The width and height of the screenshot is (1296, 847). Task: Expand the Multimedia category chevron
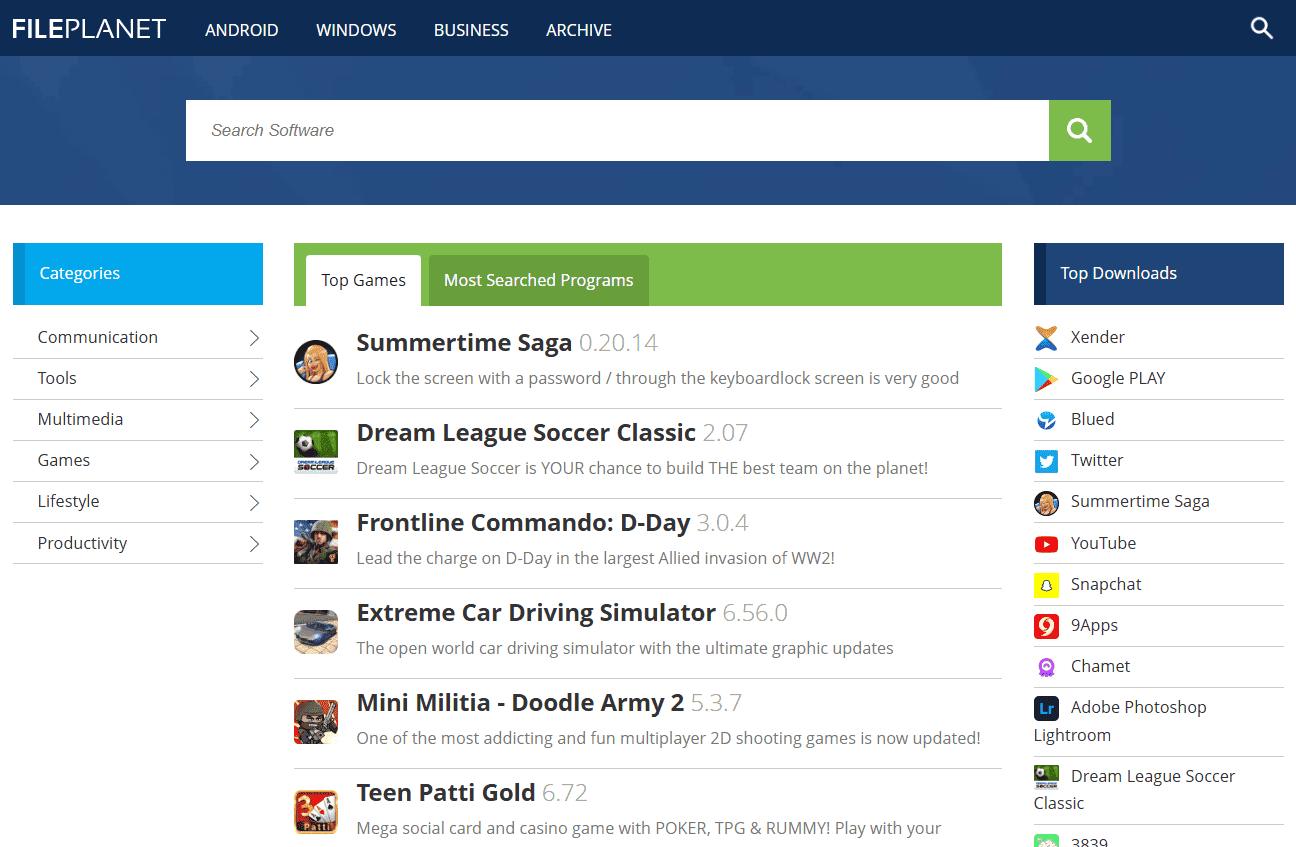[254, 420]
